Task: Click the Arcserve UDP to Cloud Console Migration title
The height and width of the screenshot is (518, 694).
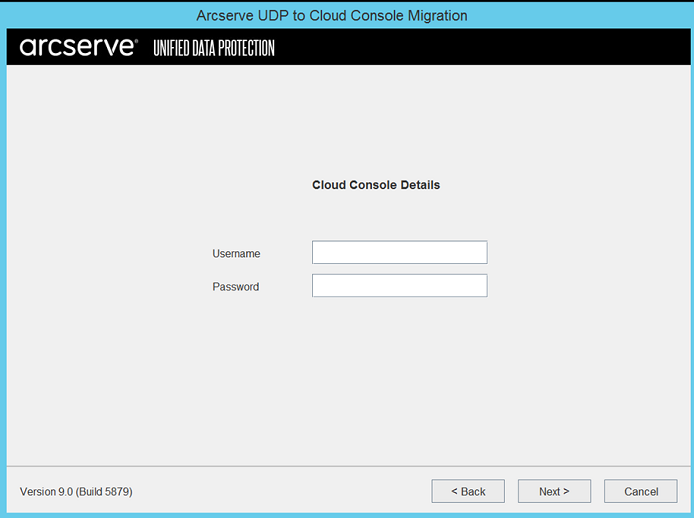Action: tap(332, 15)
